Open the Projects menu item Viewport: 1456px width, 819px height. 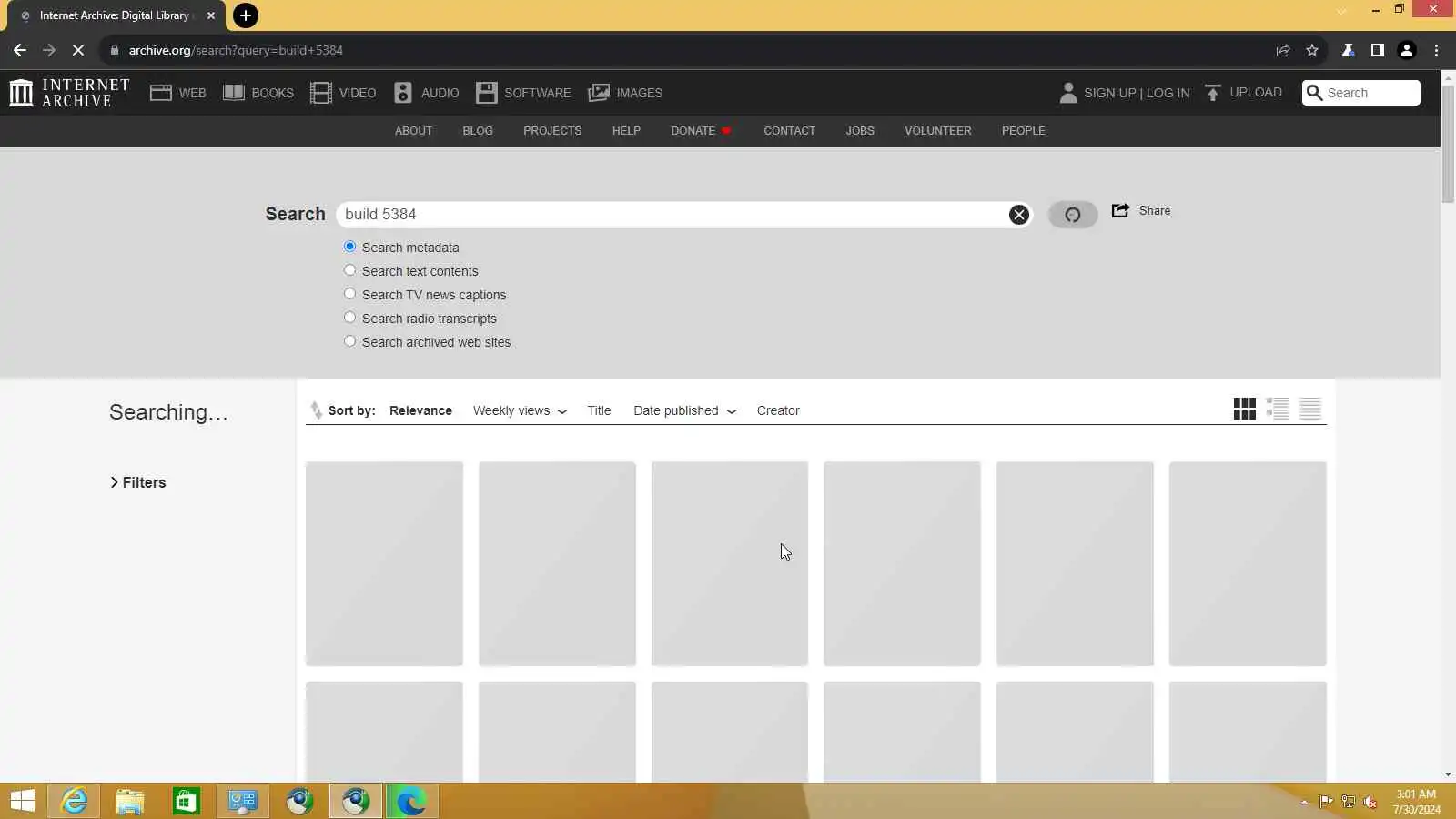click(552, 131)
